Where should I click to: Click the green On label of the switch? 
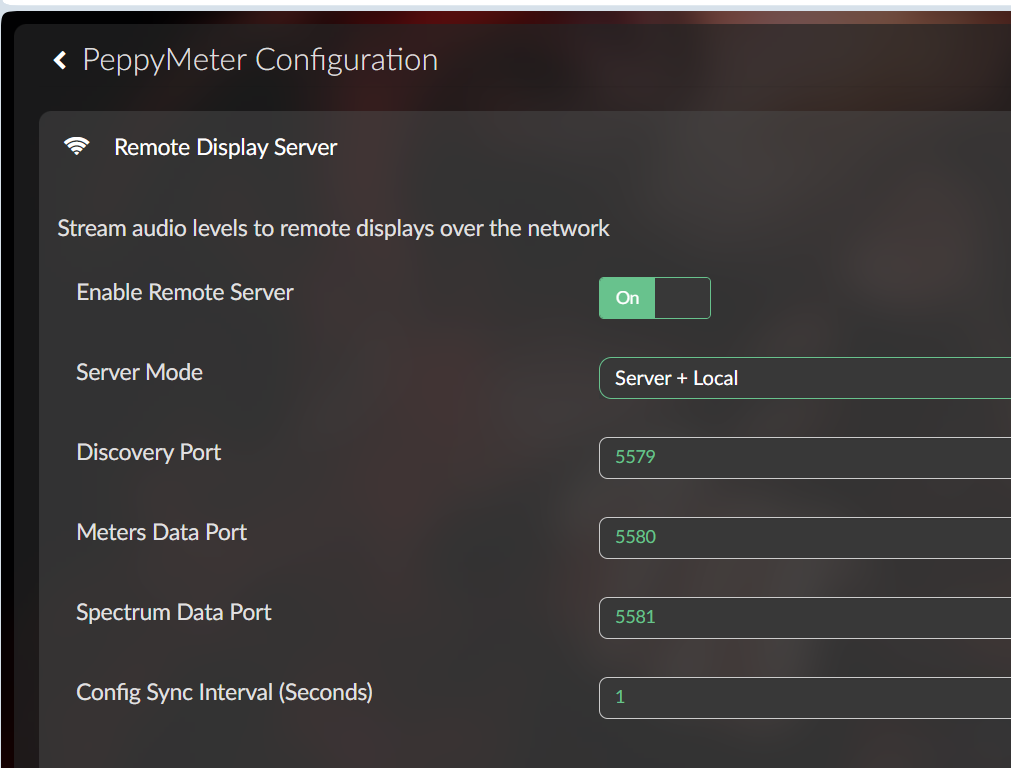(627, 298)
